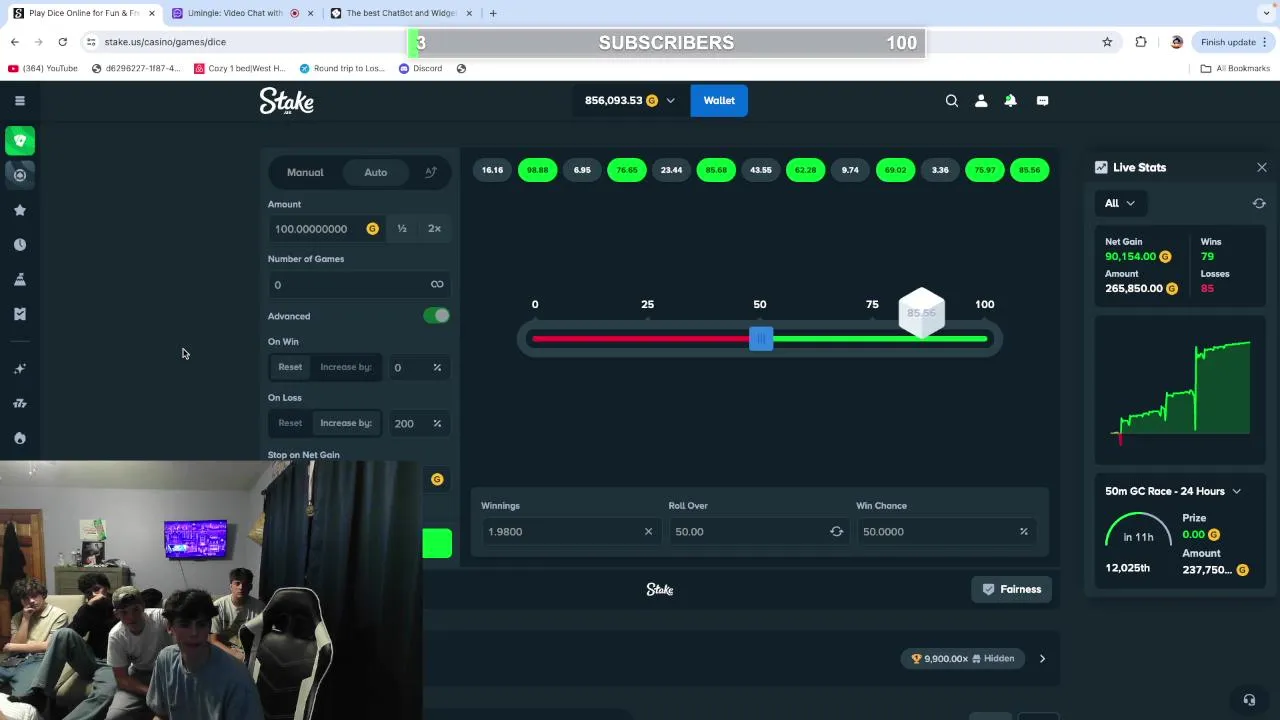Click the percent icon in Win Chance
Screen dimensions: 1280x720
point(1023,531)
